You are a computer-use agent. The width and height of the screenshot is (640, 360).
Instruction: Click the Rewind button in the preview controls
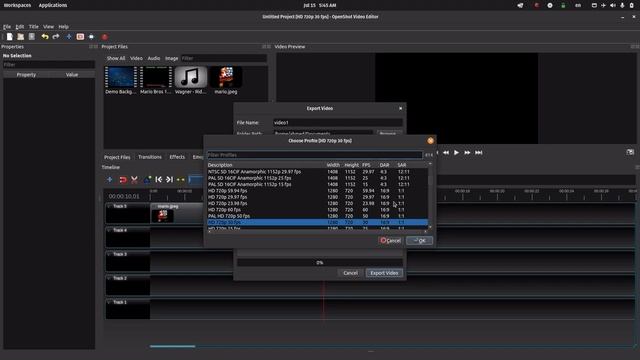(x=446, y=153)
